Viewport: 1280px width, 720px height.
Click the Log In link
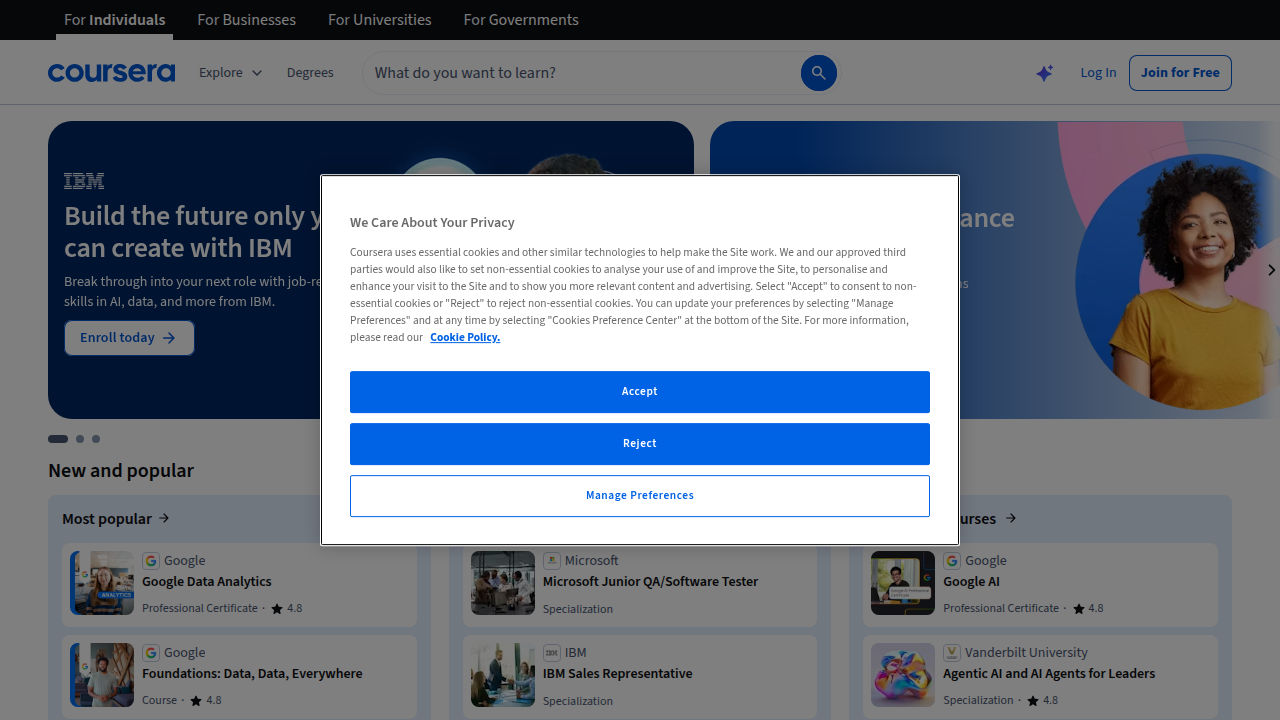[x=1098, y=73]
